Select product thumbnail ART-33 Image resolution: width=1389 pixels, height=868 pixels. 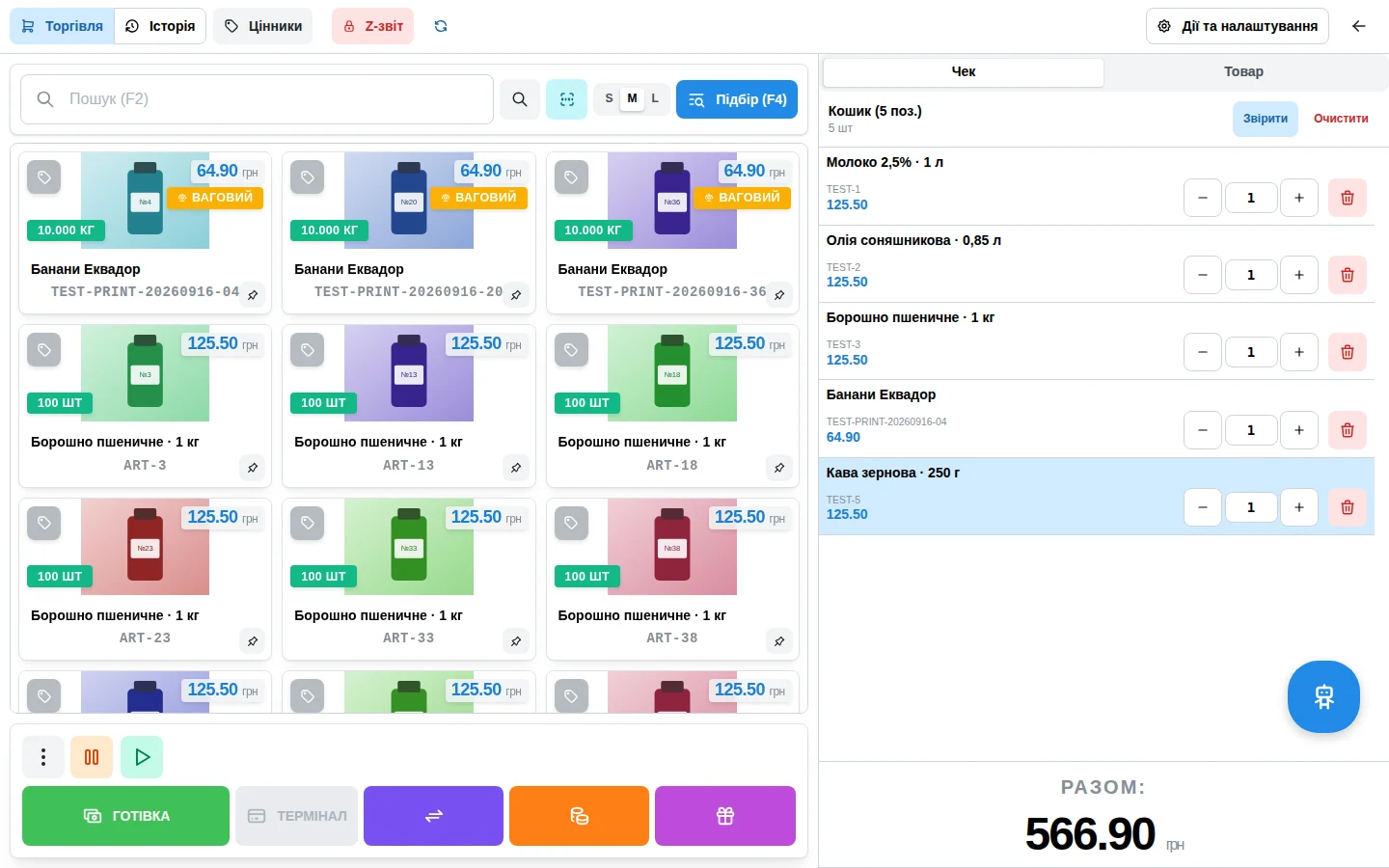point(409,547)
